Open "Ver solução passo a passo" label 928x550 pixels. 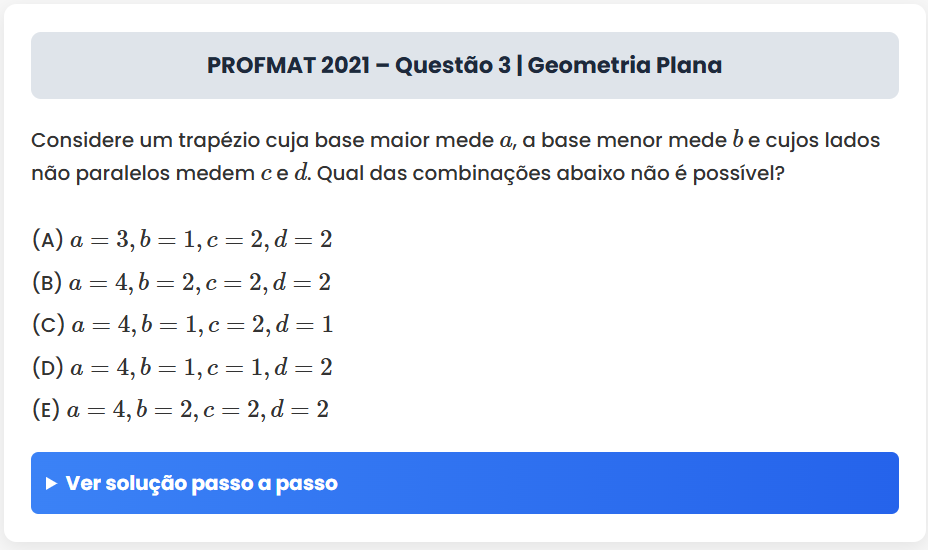[201, 484]
